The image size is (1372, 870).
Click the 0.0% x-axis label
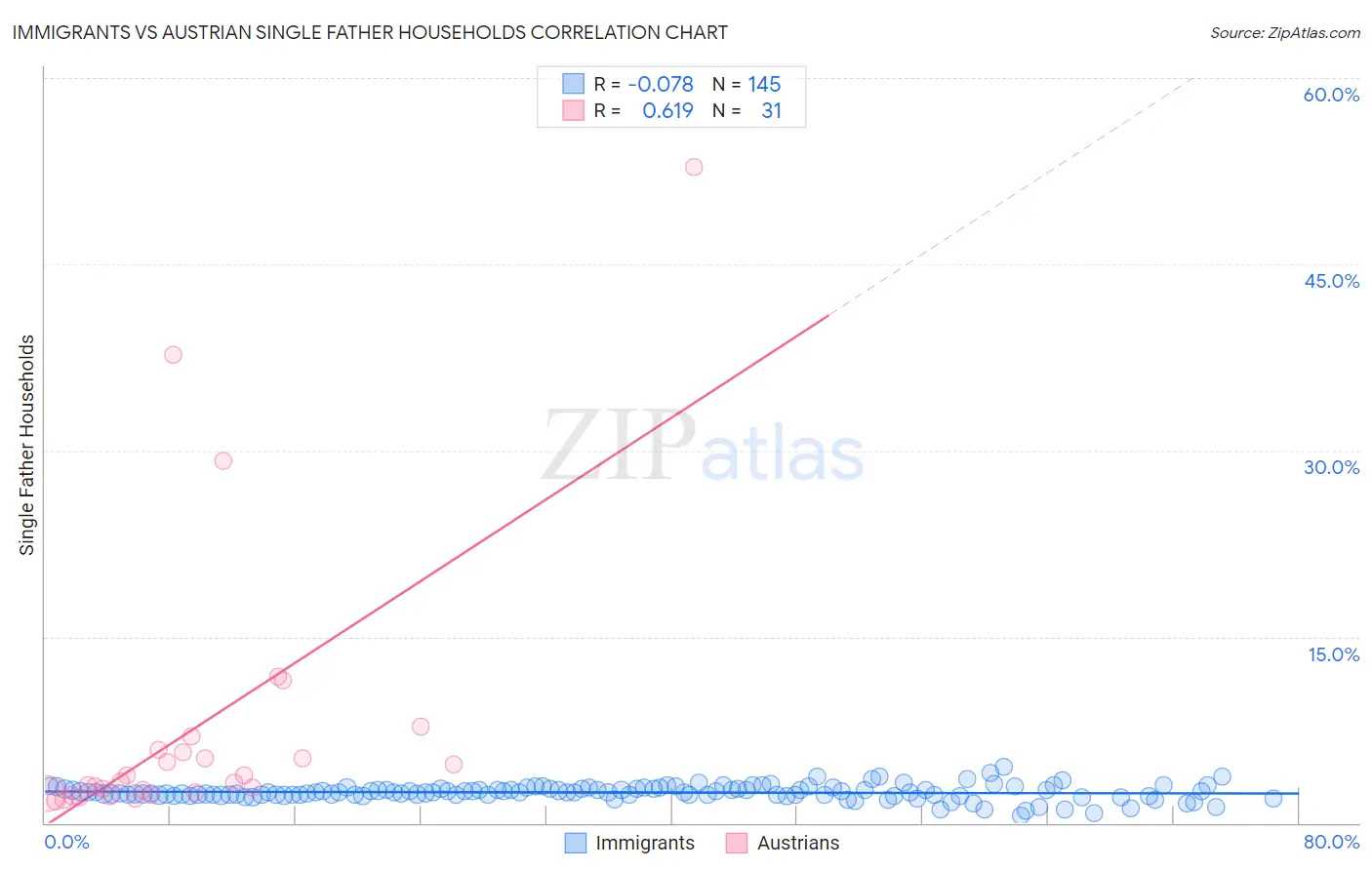coord(67,842)
